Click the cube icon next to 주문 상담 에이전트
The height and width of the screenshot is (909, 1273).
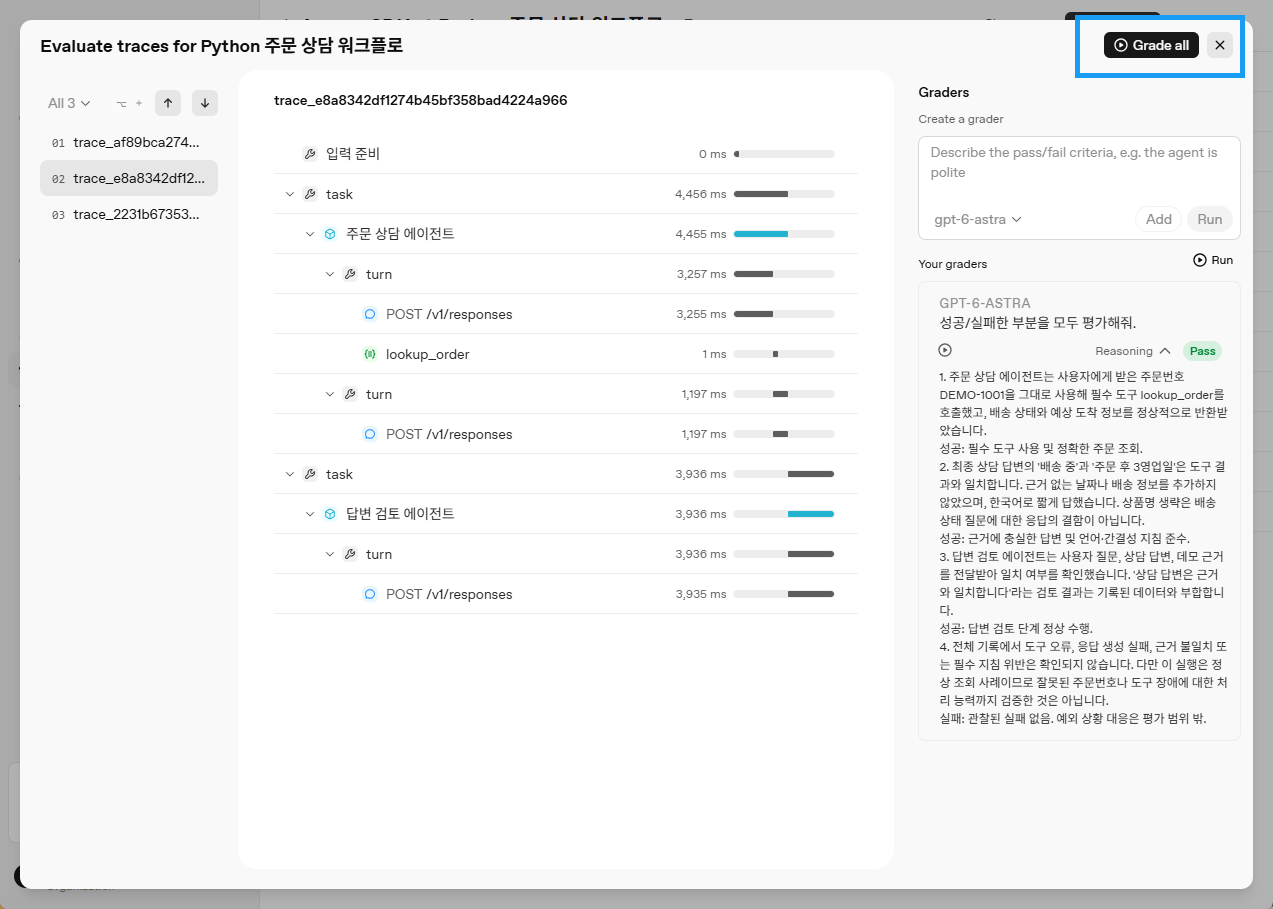(330, 234)
